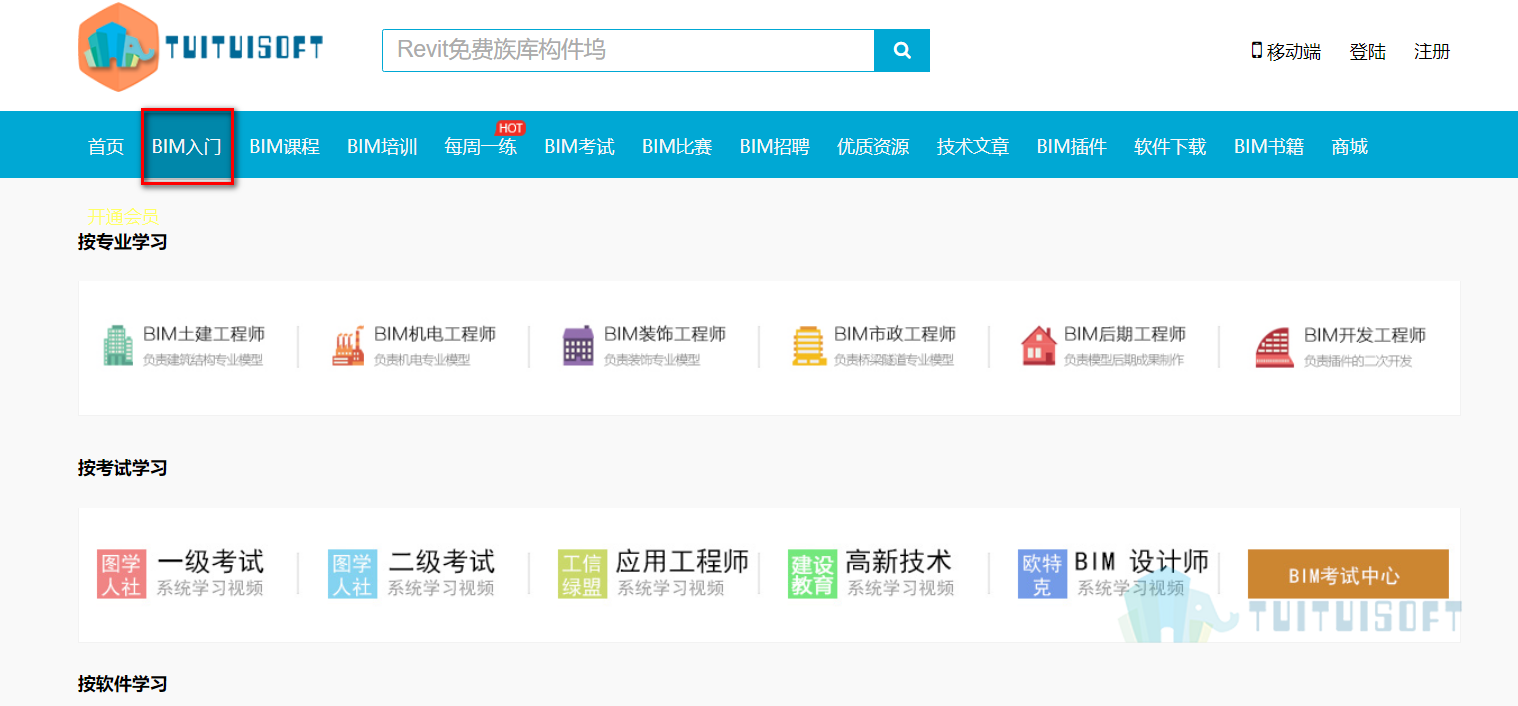Click the mobile phone icon beside 移动端
The width and height of the screenshot is (1518, 706).
1256,50
